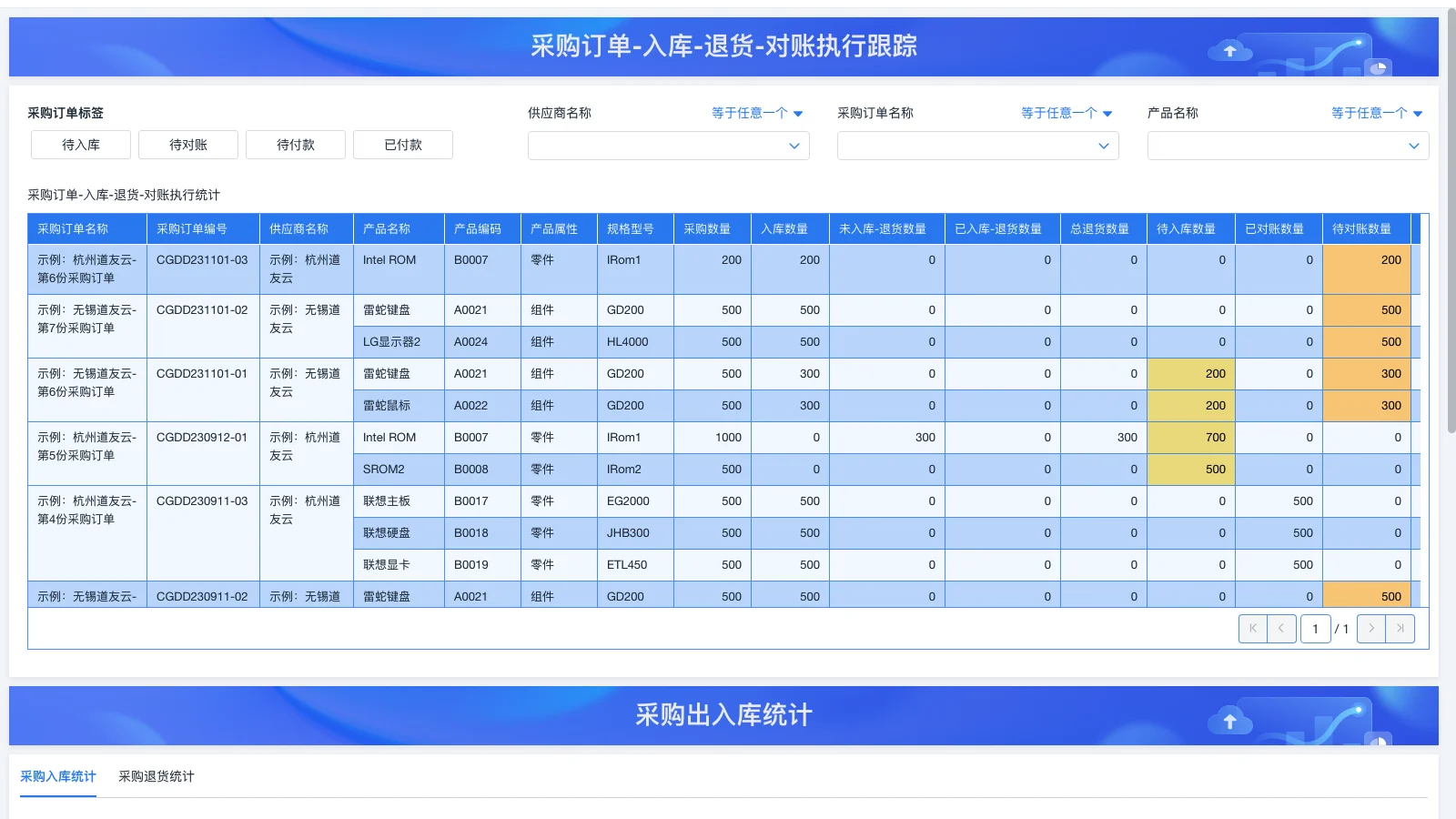
Task: Click 等于任意一个 next to 供应商名称
Action: [x=750, y=113]
